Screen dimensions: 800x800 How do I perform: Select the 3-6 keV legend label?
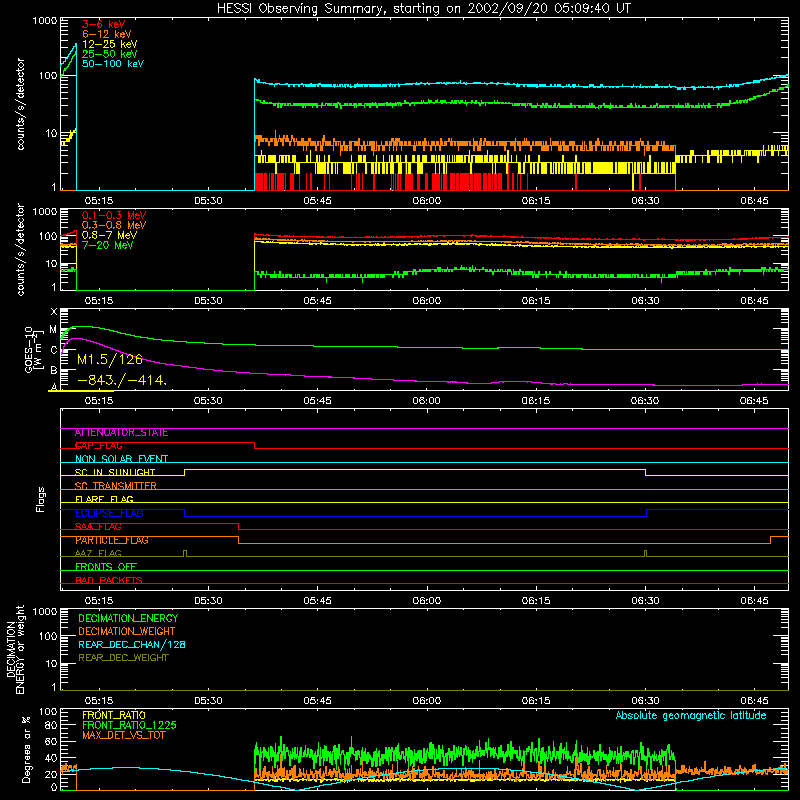[104, 24]
